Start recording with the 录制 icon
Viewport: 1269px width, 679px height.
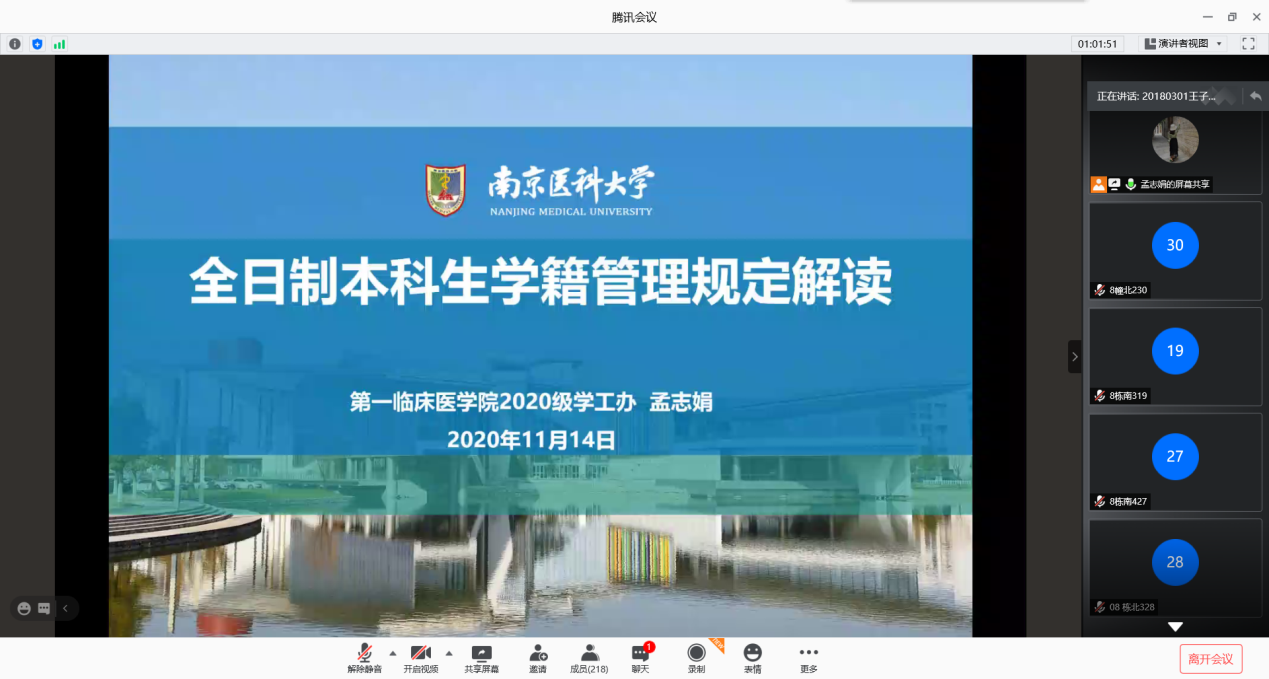click(696, 658)
